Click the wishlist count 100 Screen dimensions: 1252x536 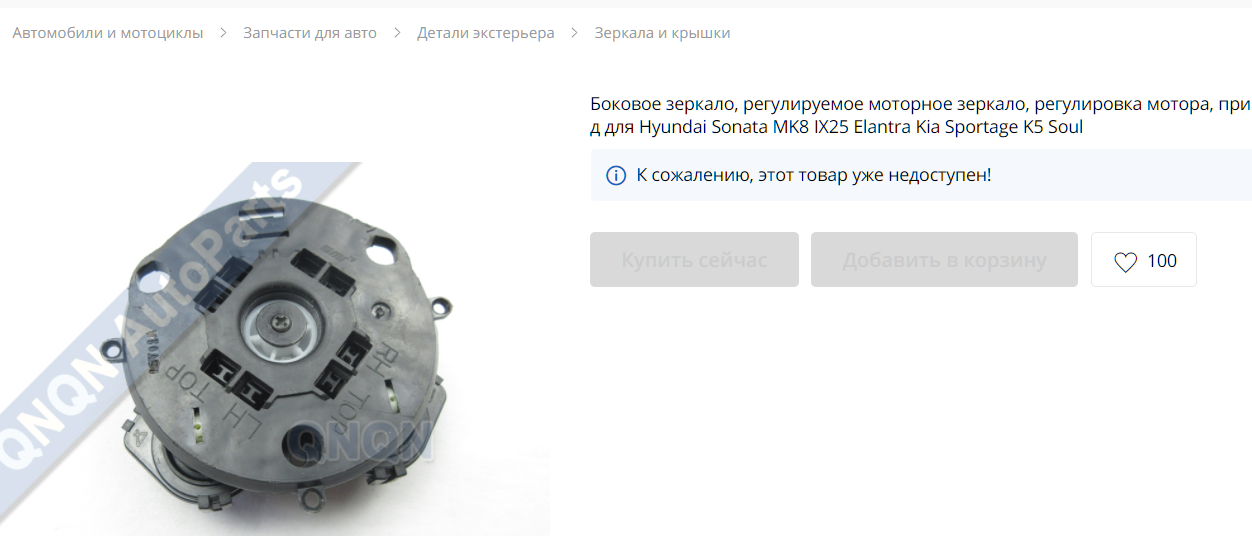pyautogui.click(x=1162, y=261)
